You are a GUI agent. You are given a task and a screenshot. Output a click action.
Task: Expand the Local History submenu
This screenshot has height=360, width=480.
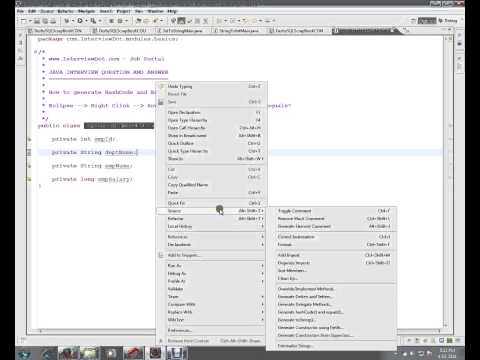(211, 226)
